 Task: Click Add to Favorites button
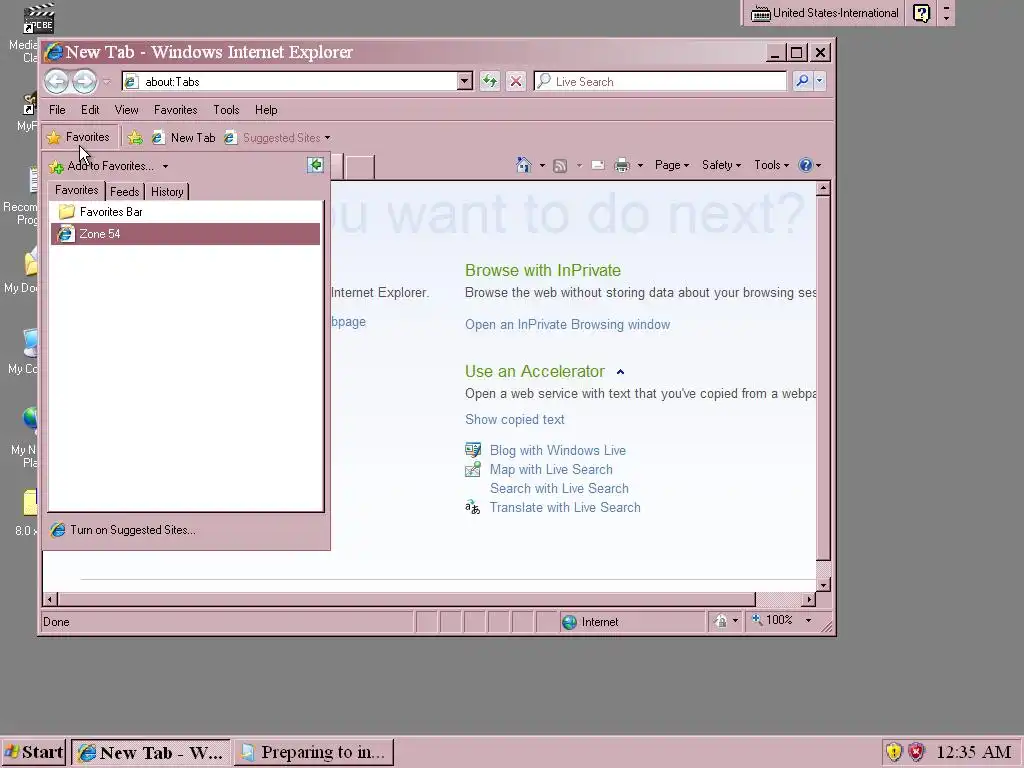click(x=103, y=166)
